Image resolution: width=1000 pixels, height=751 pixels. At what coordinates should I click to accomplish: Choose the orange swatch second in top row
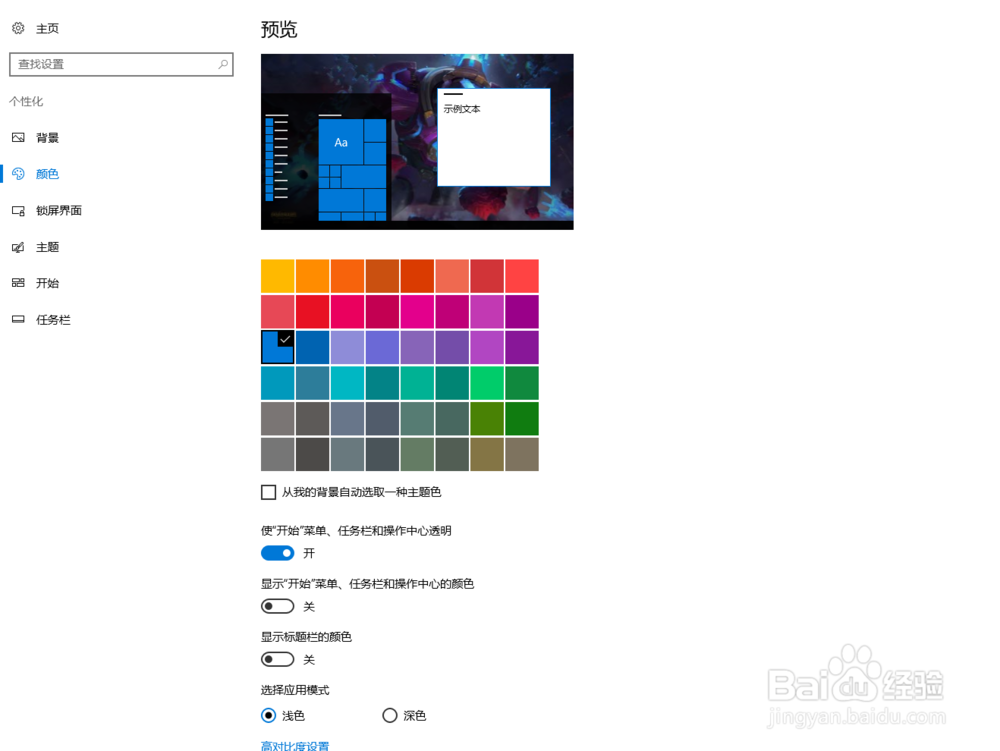pyautogui.click(x=312, y=276)
